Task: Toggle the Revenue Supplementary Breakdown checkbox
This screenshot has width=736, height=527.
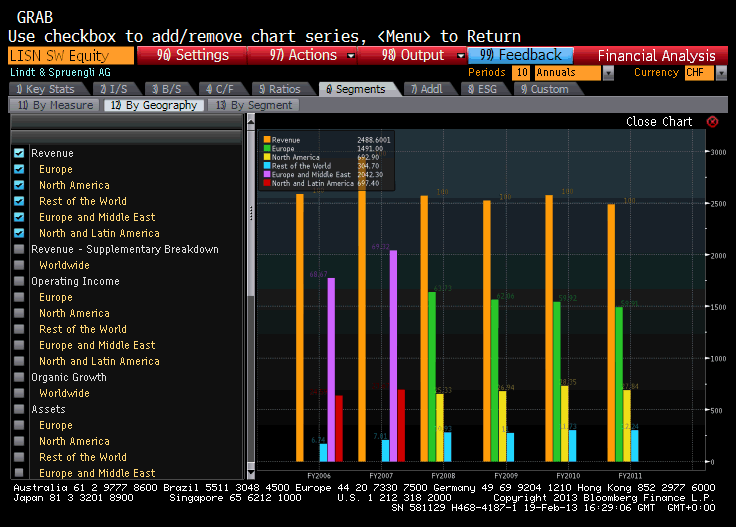Action: point(19,249)
